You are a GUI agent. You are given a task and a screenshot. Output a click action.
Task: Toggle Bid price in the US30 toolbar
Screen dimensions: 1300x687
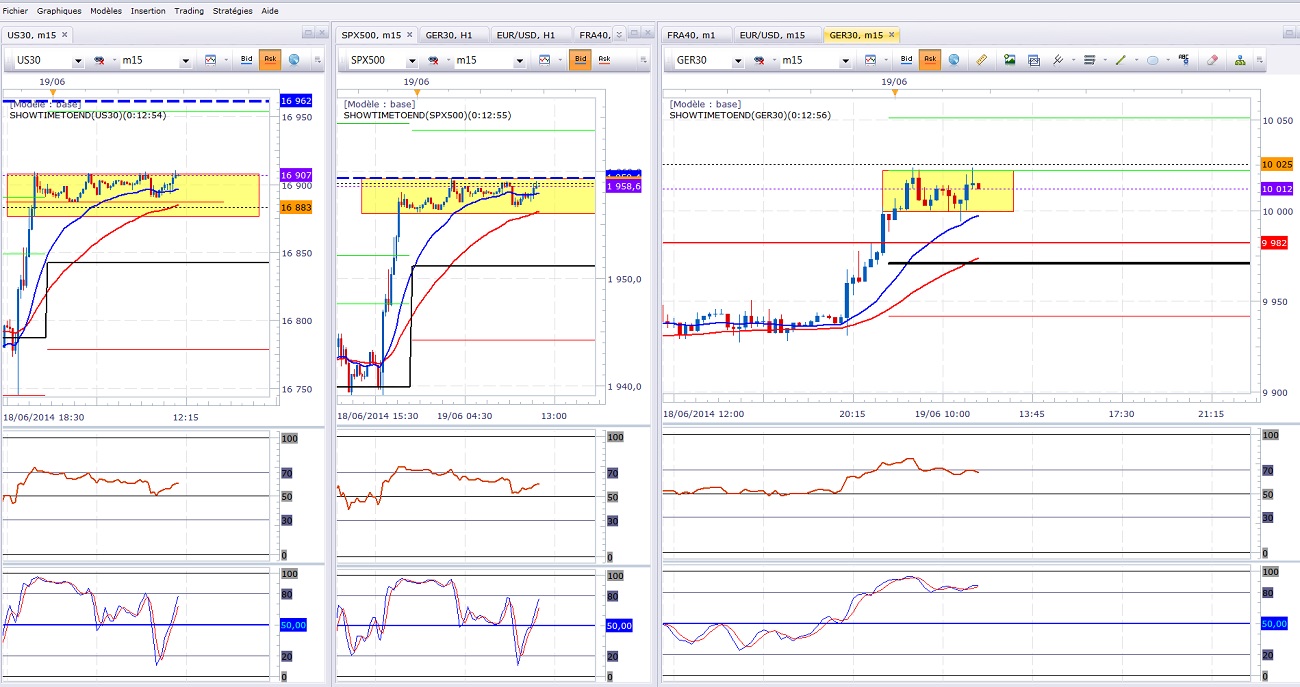[246, 60]
